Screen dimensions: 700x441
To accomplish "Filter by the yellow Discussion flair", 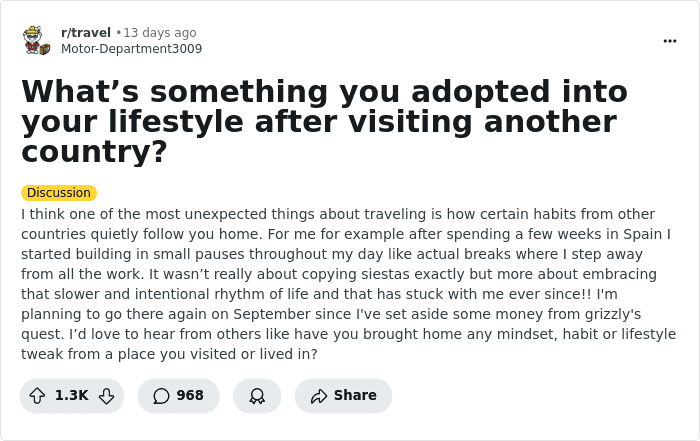I will pyautogui.click(x=59, y=193).
